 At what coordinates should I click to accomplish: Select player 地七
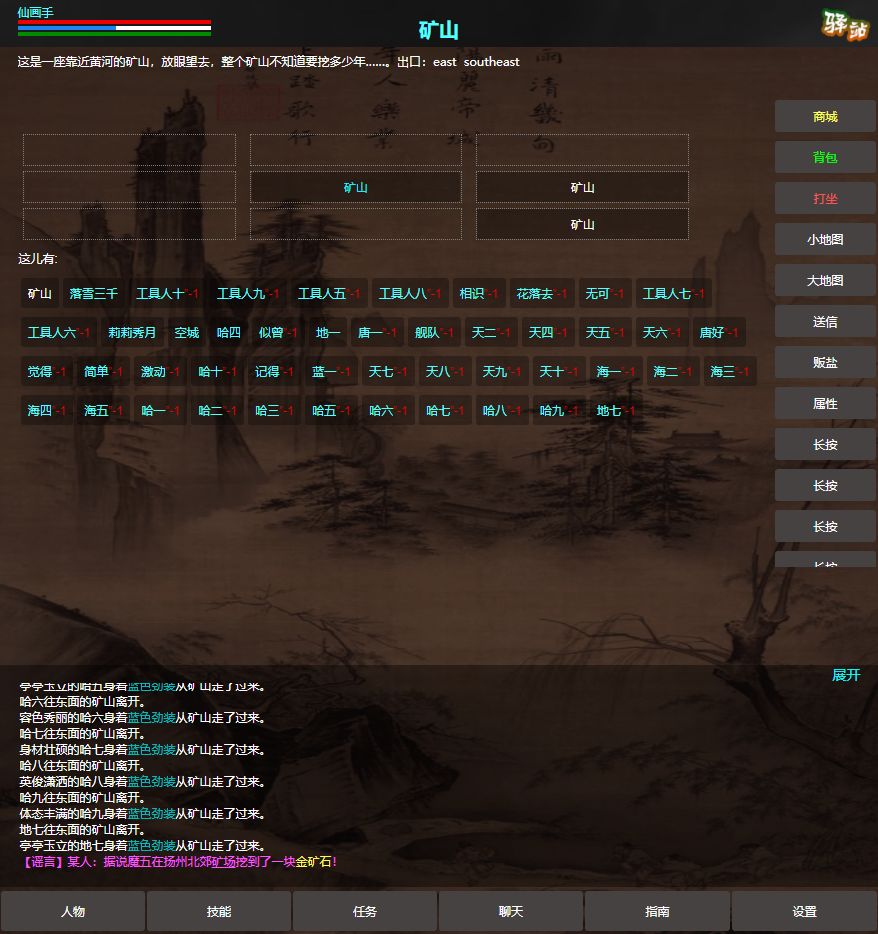(x=615, y=410)
